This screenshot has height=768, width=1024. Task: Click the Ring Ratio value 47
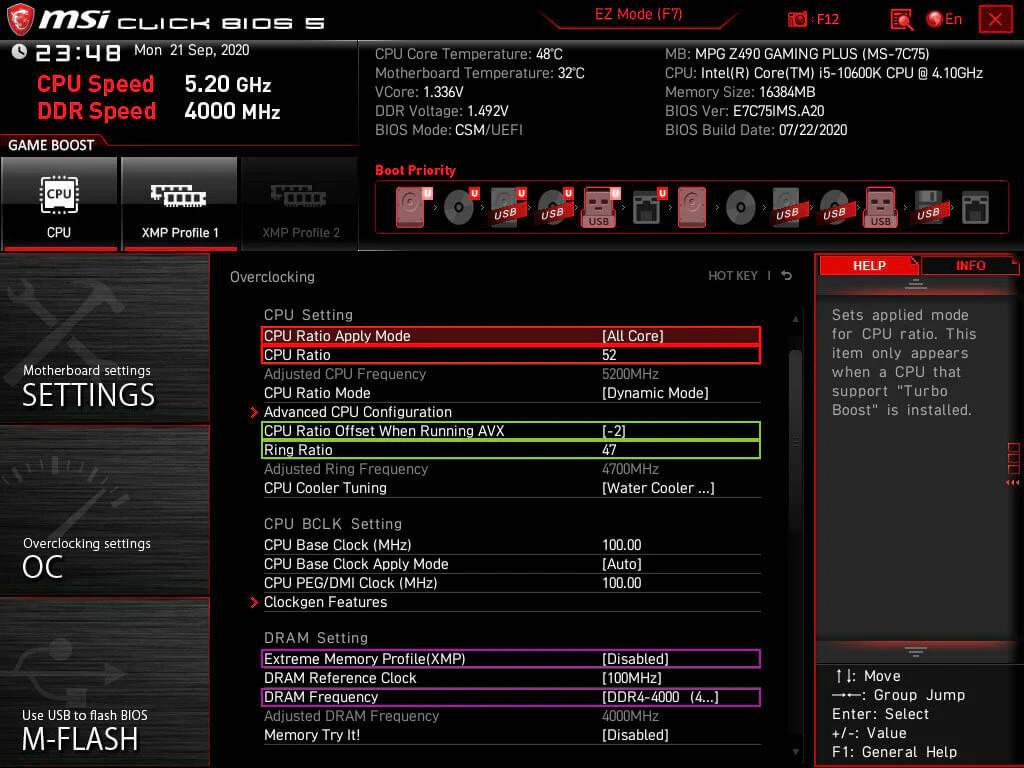point(609,450)
